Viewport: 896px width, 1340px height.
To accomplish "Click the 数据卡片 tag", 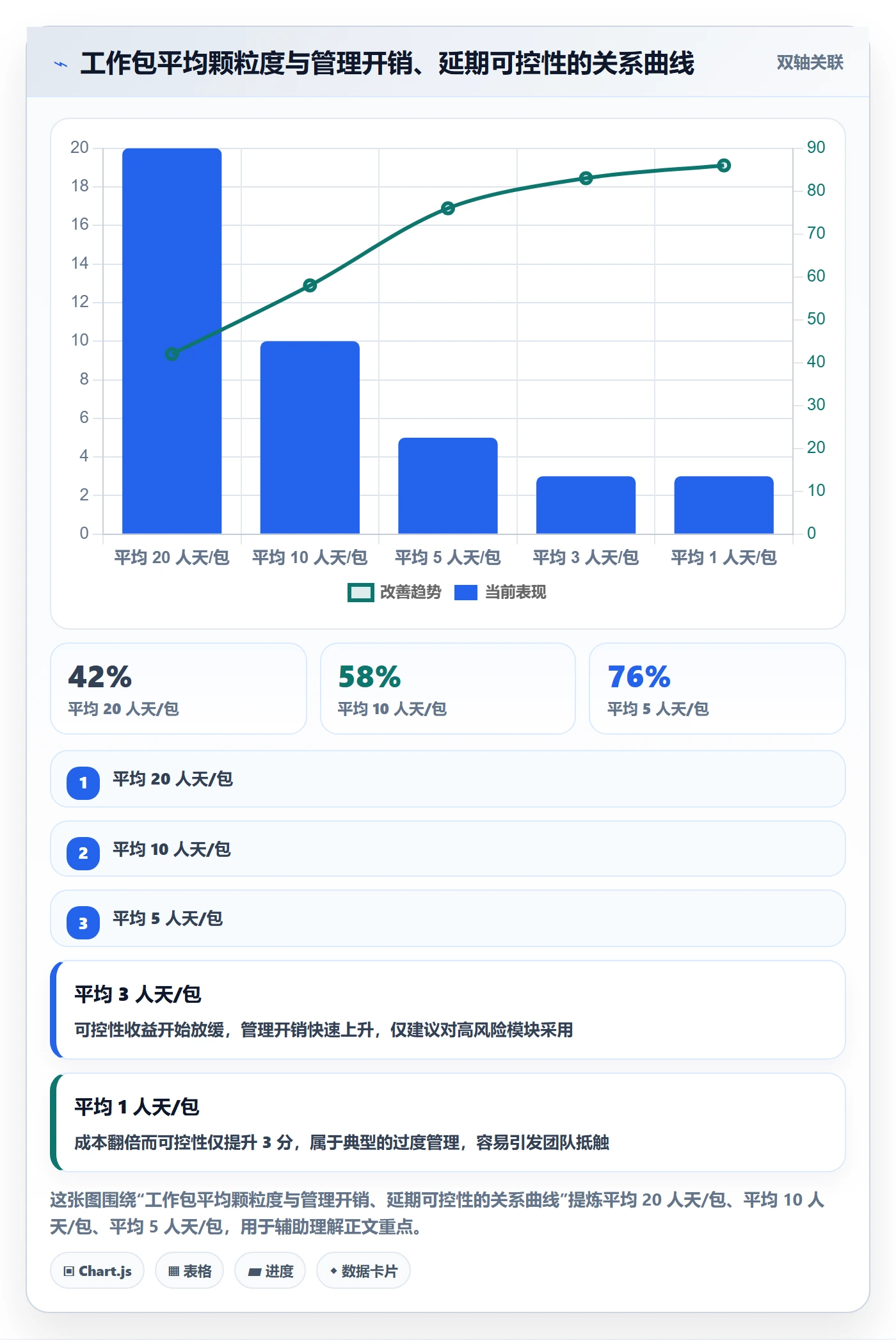I will point(364,1271).
